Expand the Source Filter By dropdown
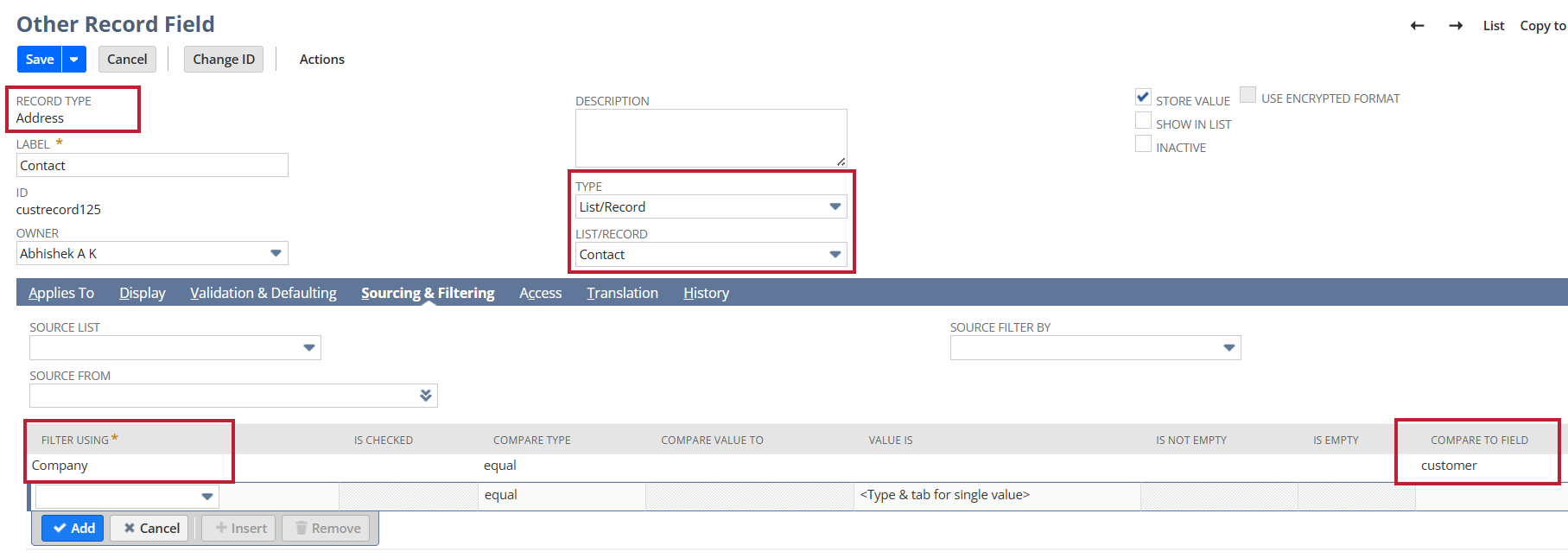 [x=1228, y=348]
